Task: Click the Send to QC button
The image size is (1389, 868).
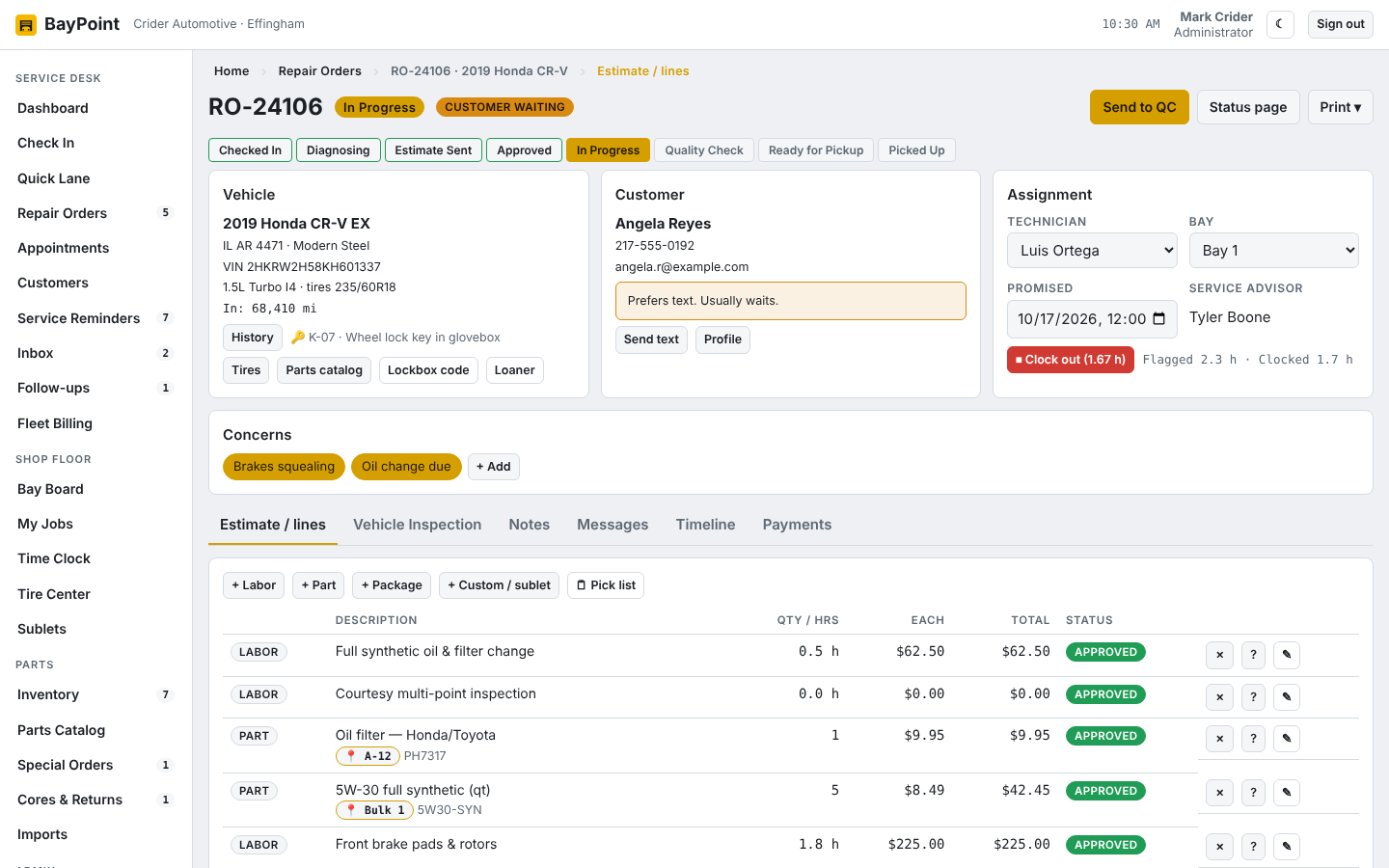Action: [1139, 107]
